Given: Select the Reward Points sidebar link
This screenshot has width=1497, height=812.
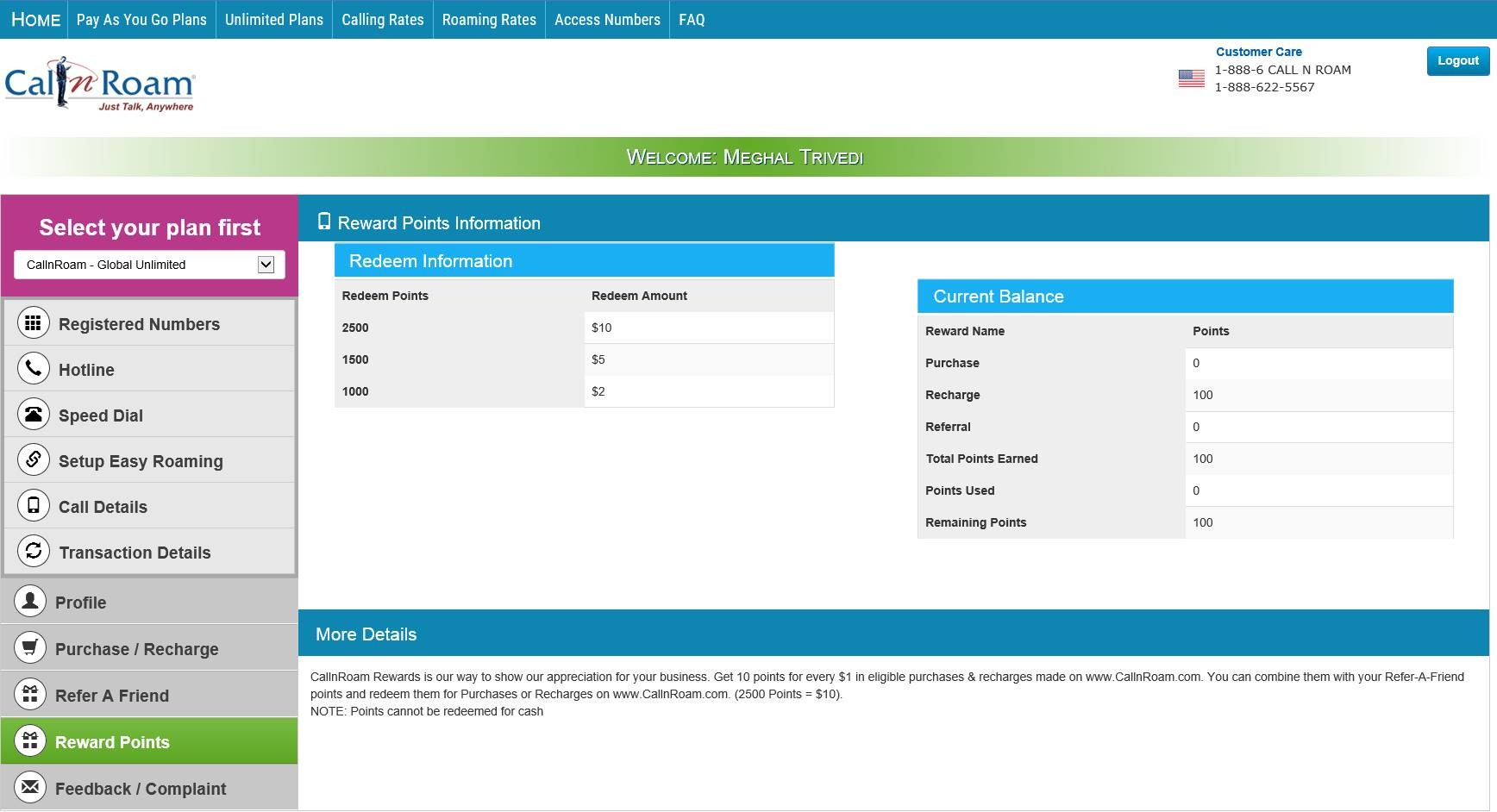Looking at the screenshot, I should 149,741.
